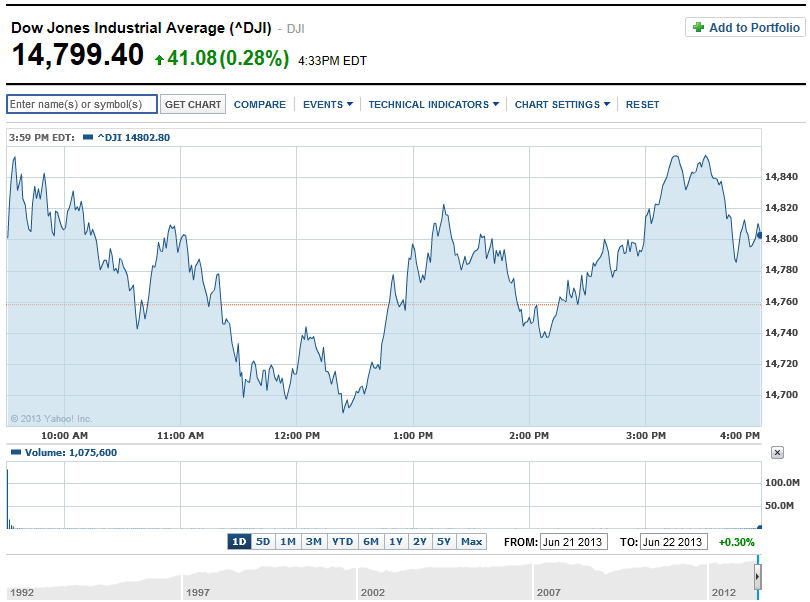Click the symbol name input field
The image size is (810, 602).
coord(82,105)
